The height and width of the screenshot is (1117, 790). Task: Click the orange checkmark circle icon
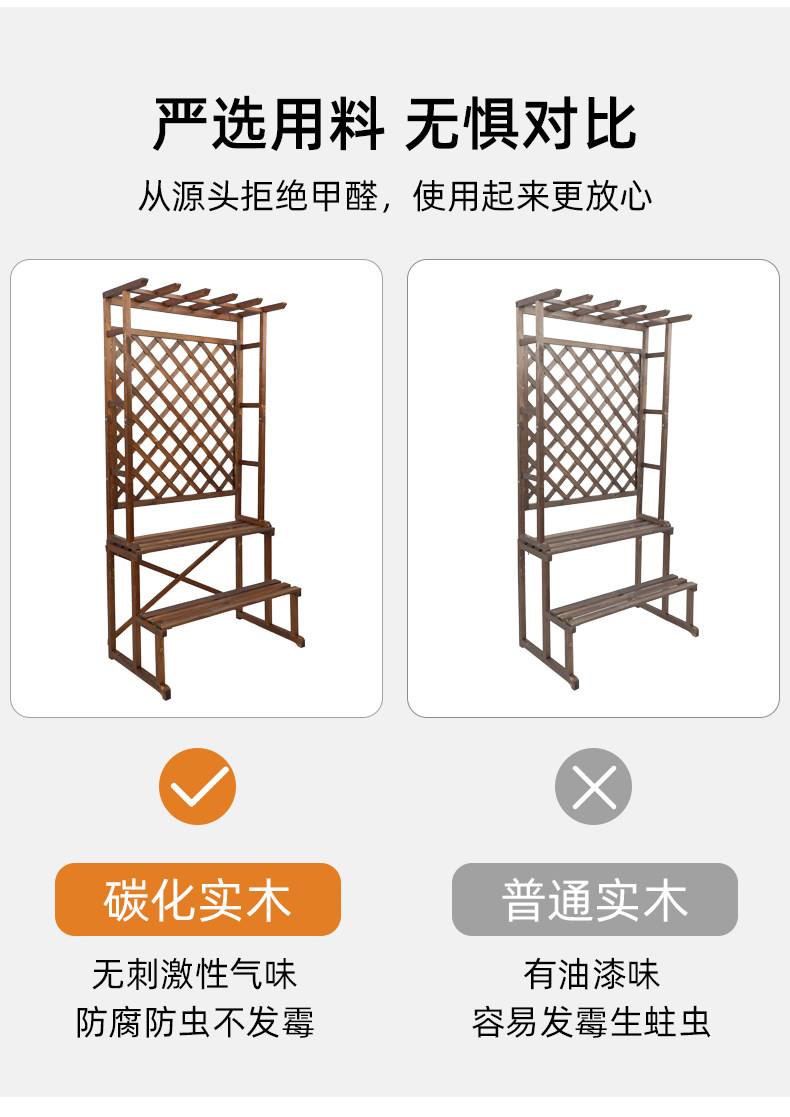(197, 786)
